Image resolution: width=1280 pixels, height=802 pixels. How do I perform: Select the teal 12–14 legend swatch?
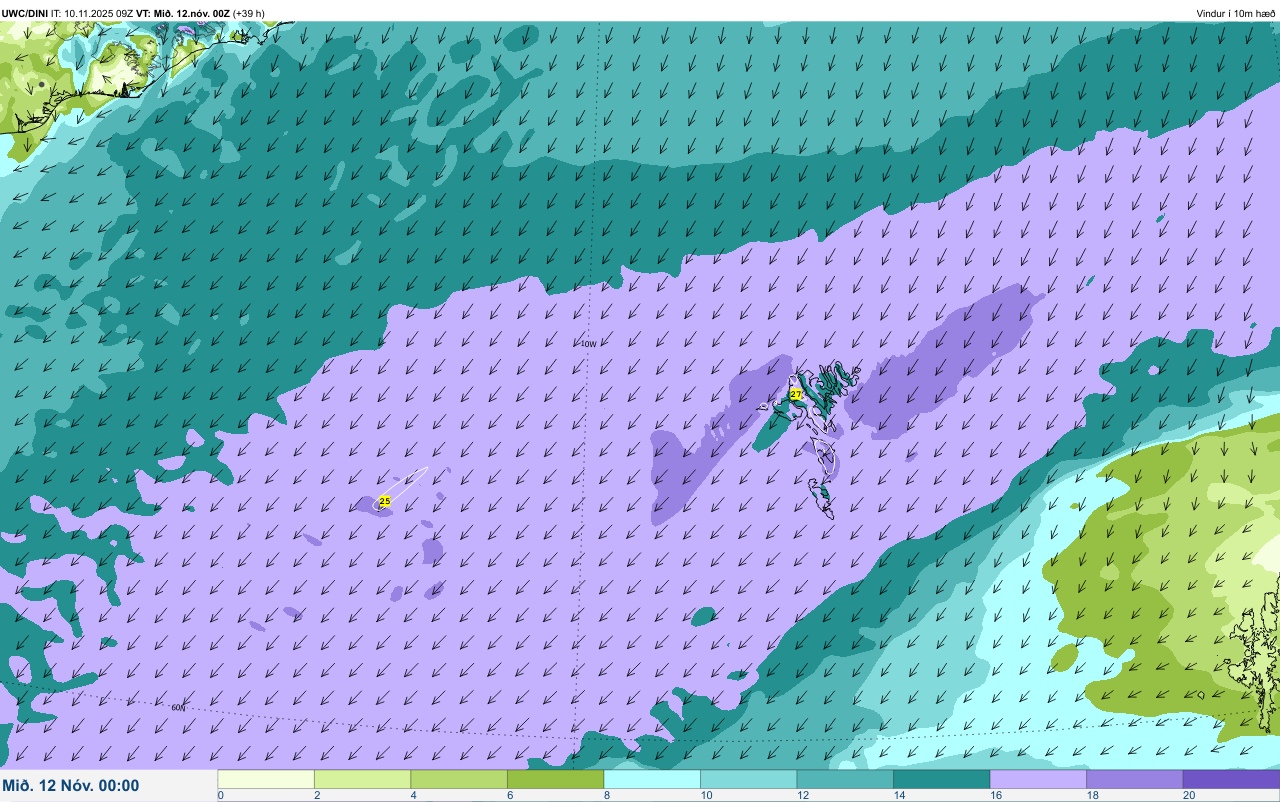click(x=845, y=779)
